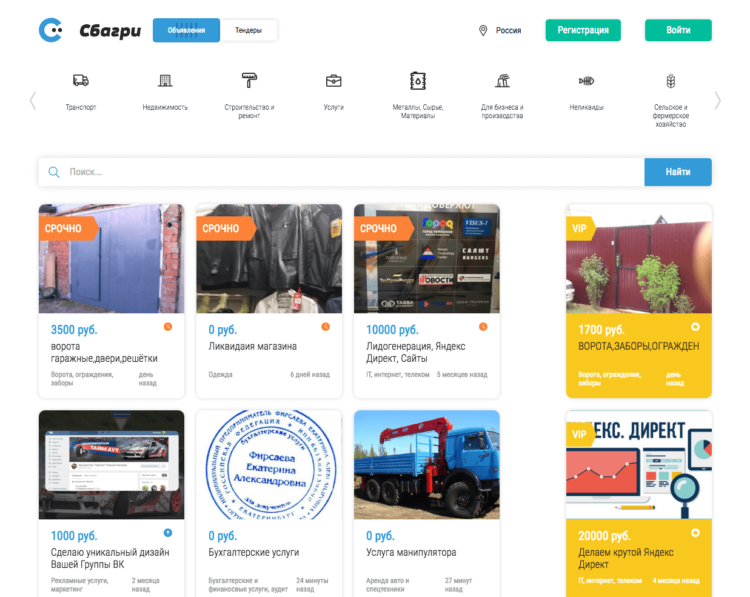Open the Транспорт truck category icon

pyautogui.click(x=81, y=80)
